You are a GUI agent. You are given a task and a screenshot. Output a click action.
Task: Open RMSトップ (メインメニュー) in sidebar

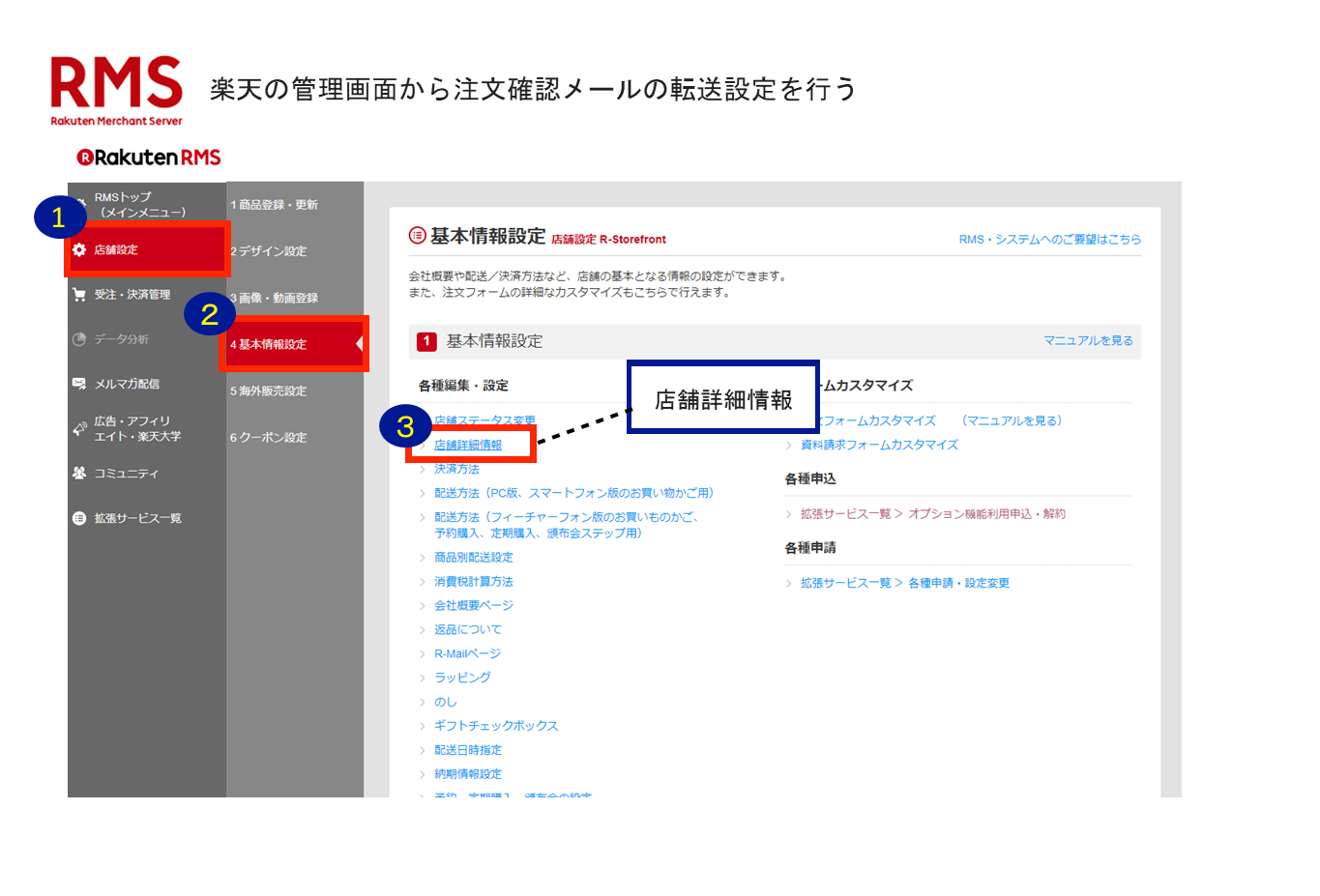coord(139,205)
